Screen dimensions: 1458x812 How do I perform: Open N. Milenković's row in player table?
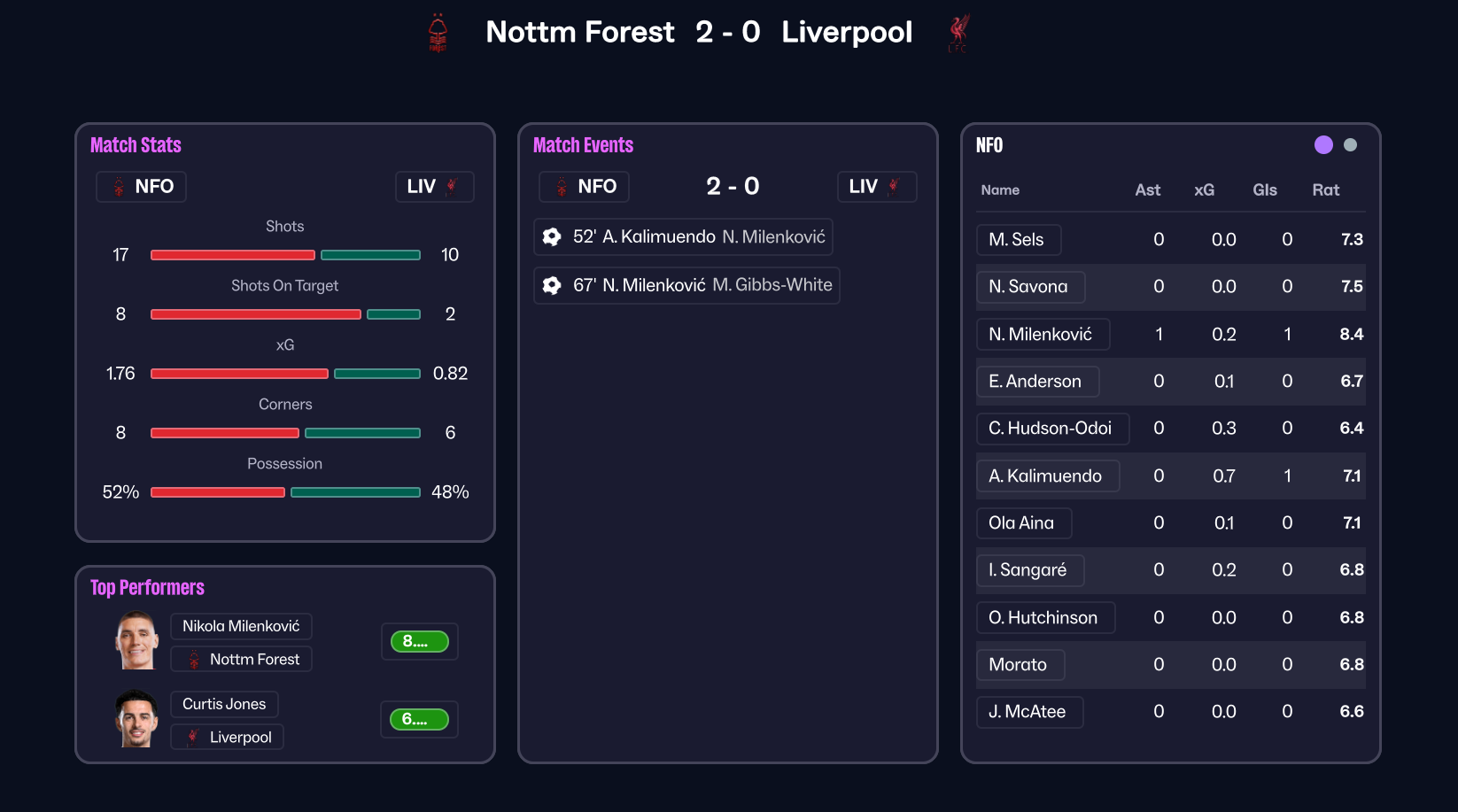click(1042, 334)
